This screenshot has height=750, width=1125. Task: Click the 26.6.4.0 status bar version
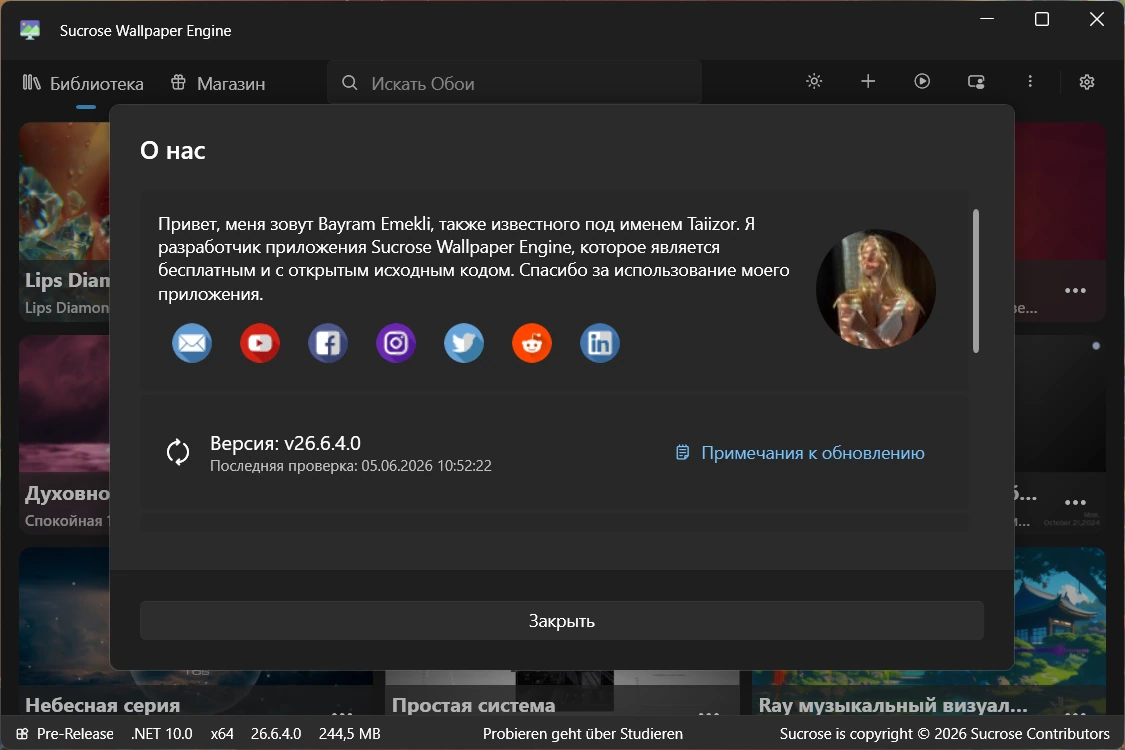276,733
